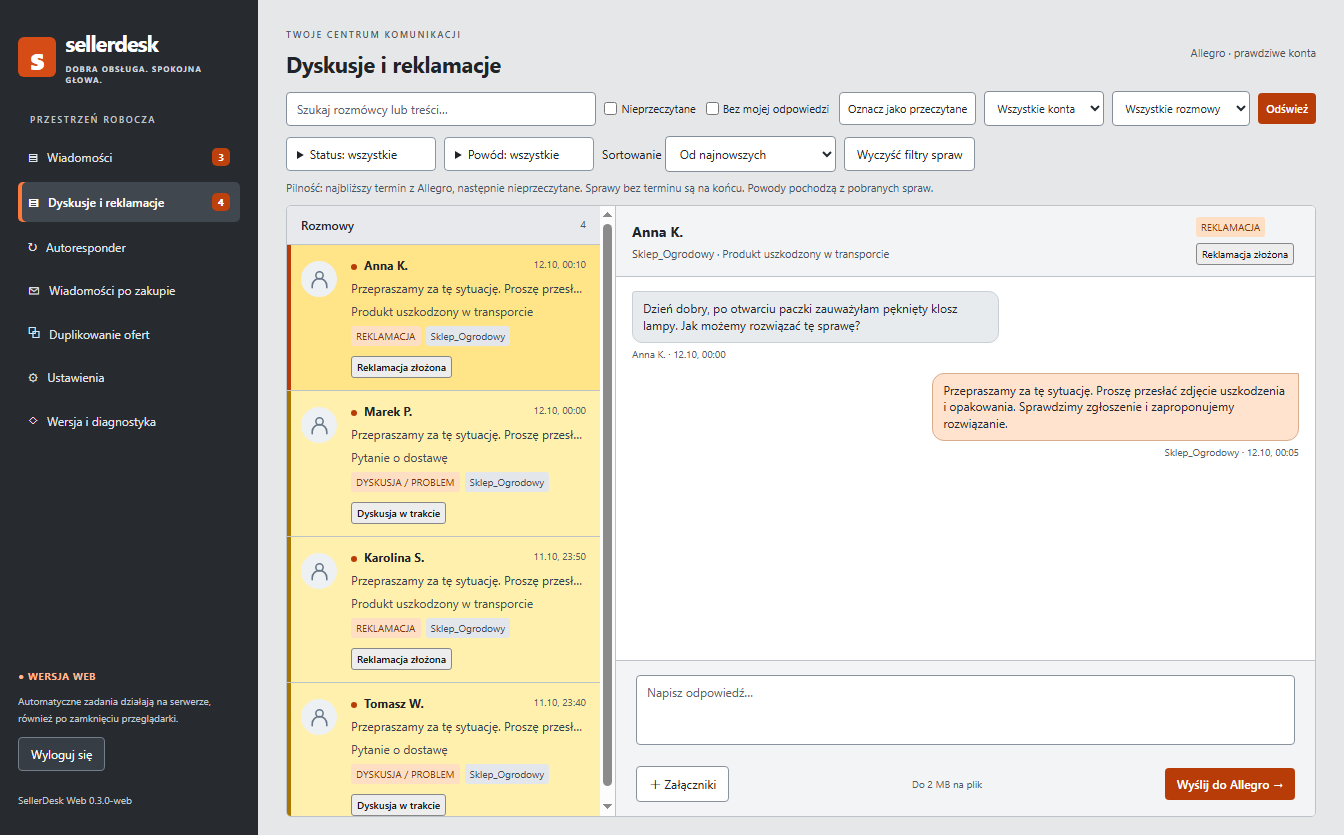Image resolution: width=1344 pixels, height=835 pixels.
Task: Click Reklamacja złożona in conversation header
Action: point(1245,254)
